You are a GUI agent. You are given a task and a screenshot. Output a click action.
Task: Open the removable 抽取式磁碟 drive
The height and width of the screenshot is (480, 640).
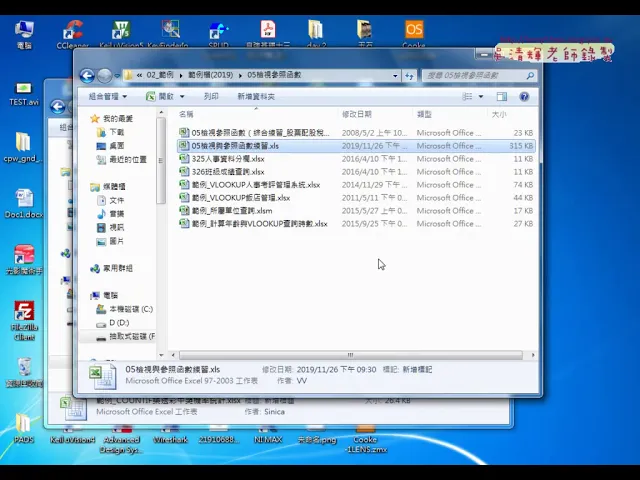[x=132, y=336]
